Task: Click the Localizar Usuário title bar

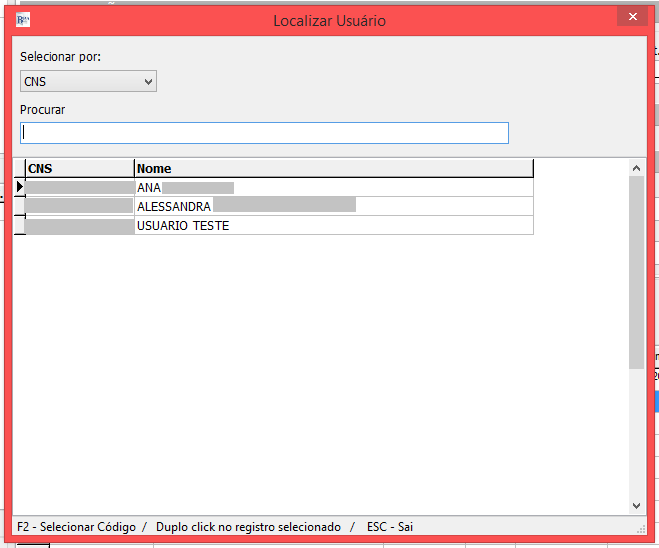Action: (329, 19)
